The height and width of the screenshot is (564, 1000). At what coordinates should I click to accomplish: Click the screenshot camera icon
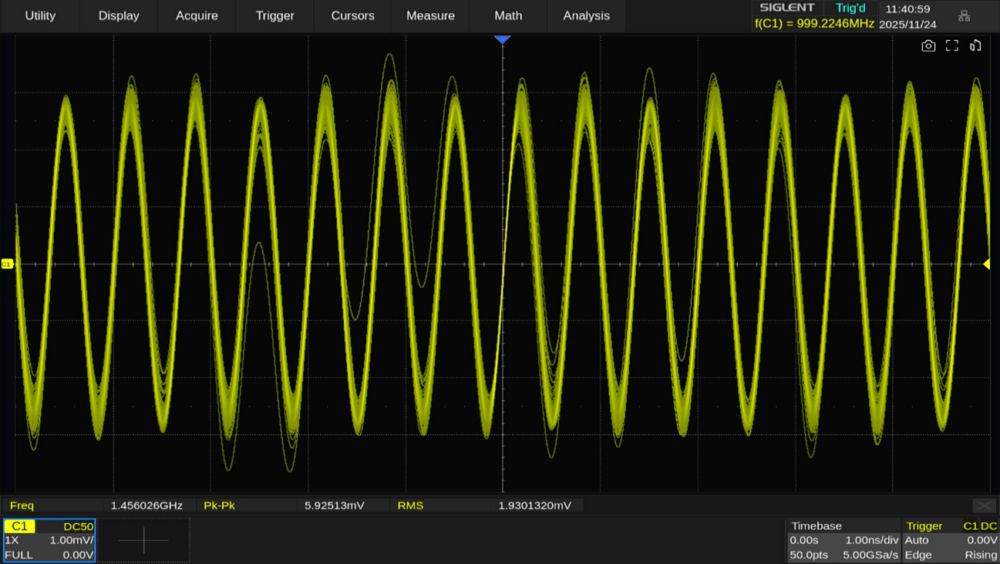(x=928, y=46)
